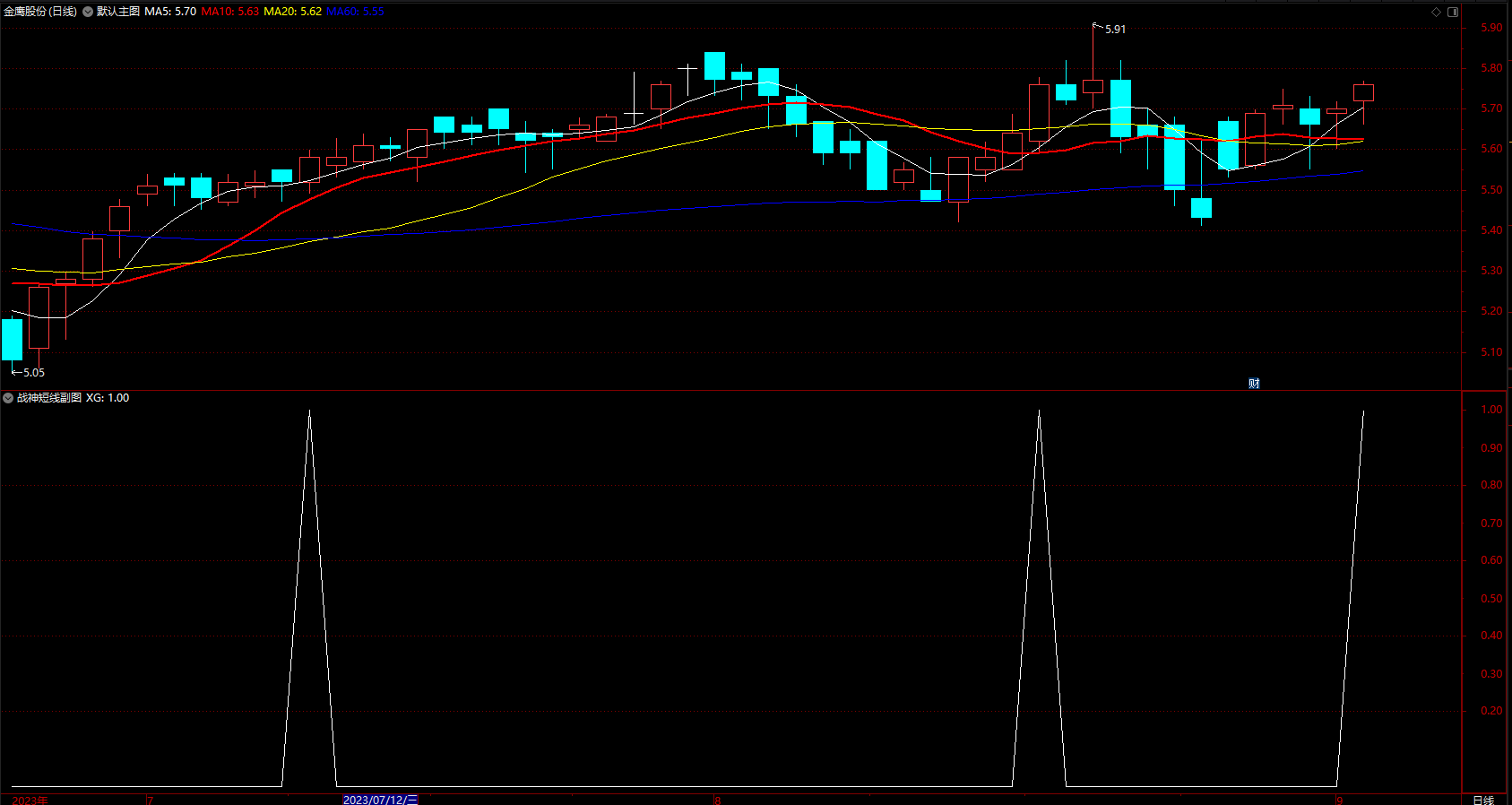Screen dimensions: 1512x805
Task: Click the MA20: 5.62 label
Action: 292,12
